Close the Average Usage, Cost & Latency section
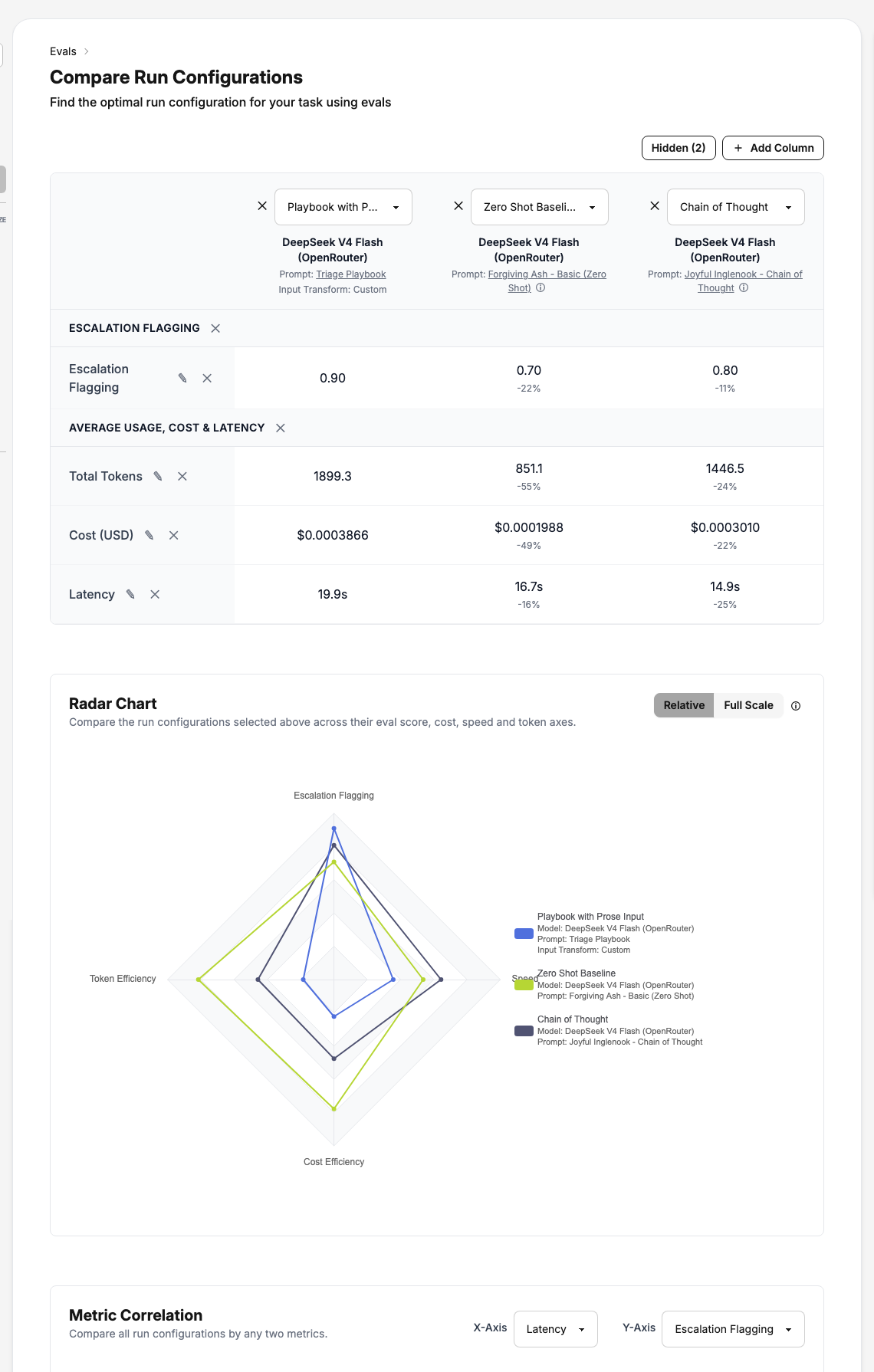This screenshot has height=1372, width=874. coord(281,428)
